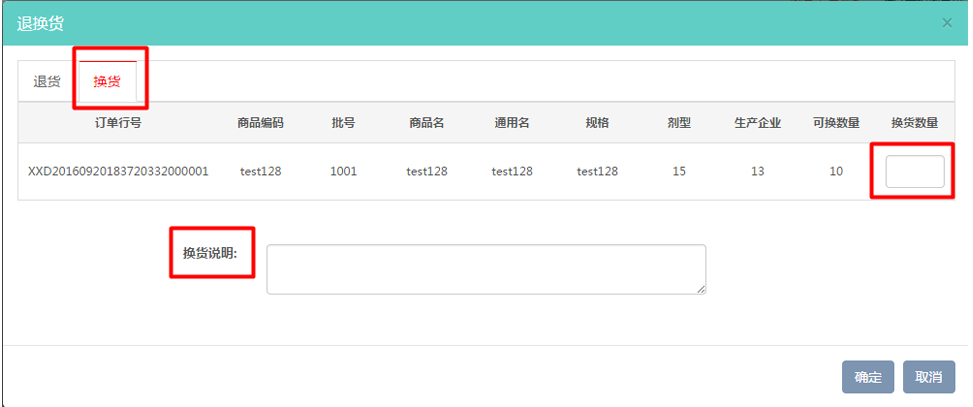Switch to the 退货 tab

(47, 82)
